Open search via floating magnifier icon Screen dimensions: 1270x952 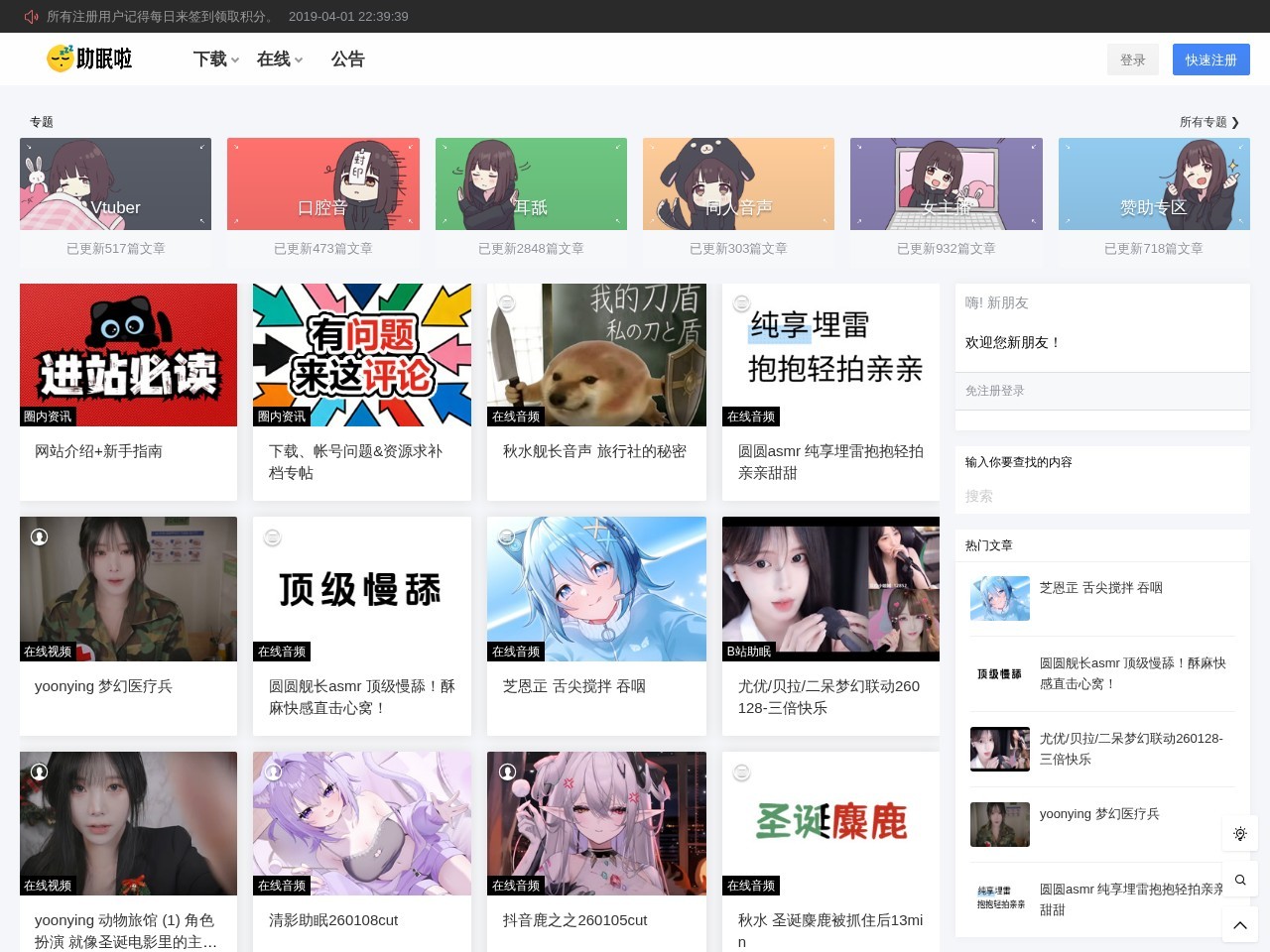click(1239, 880)
